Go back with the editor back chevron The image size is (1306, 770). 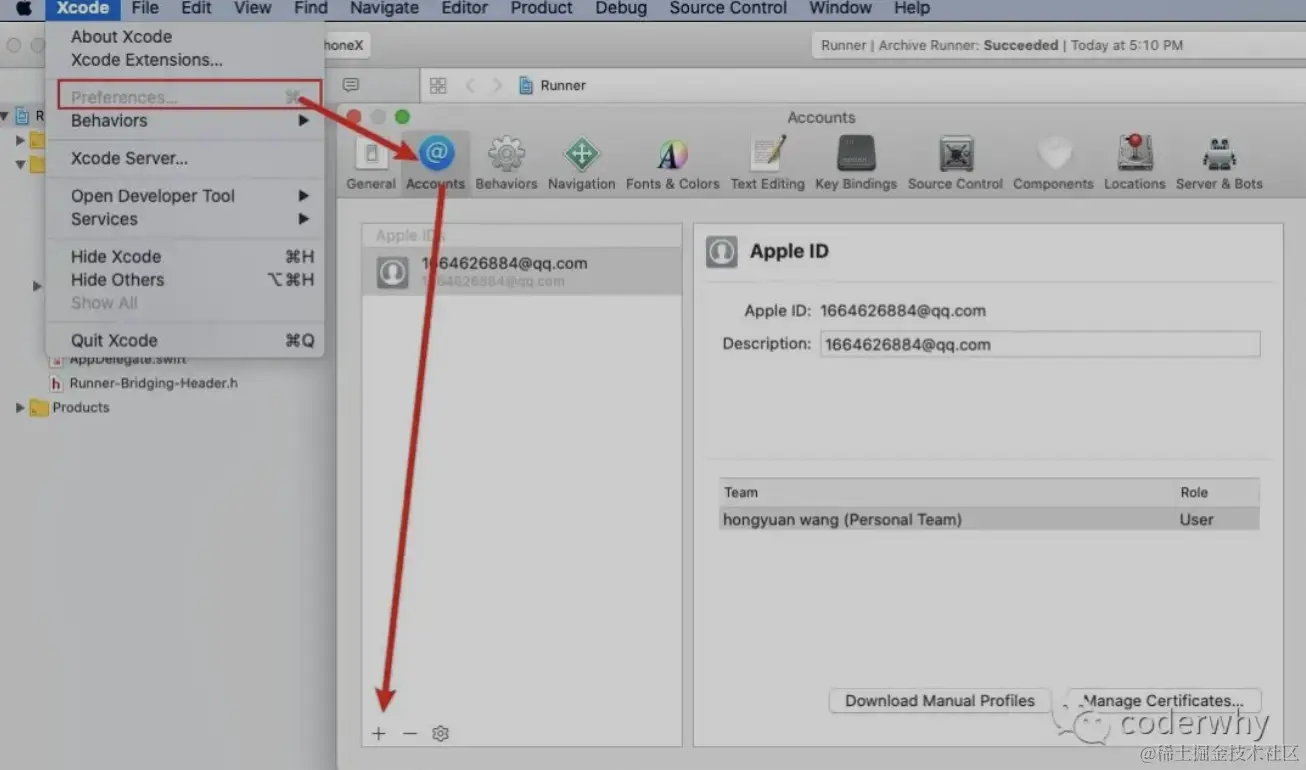tap(470, 86)
